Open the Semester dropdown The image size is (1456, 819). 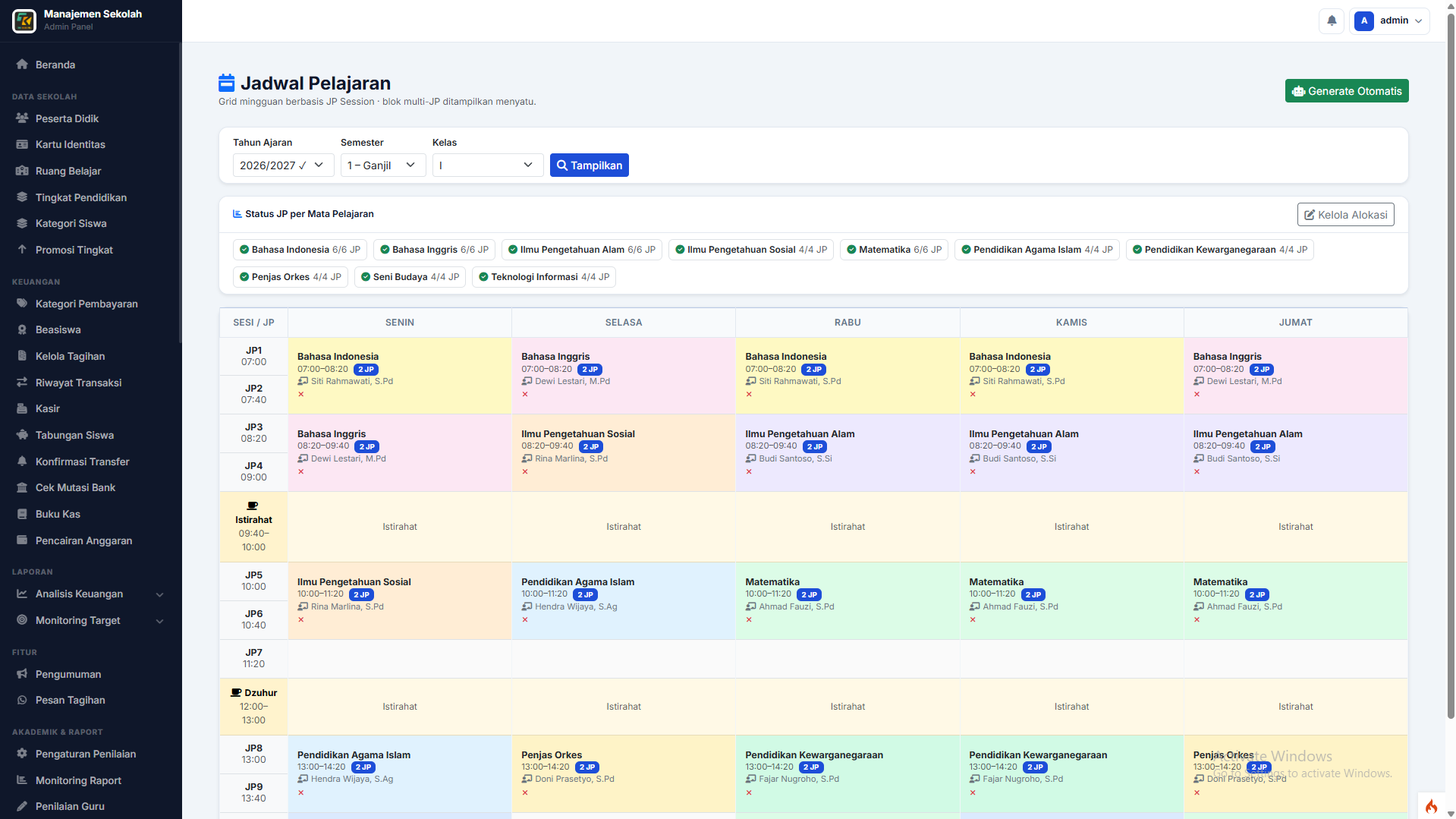tap(383, 165)
